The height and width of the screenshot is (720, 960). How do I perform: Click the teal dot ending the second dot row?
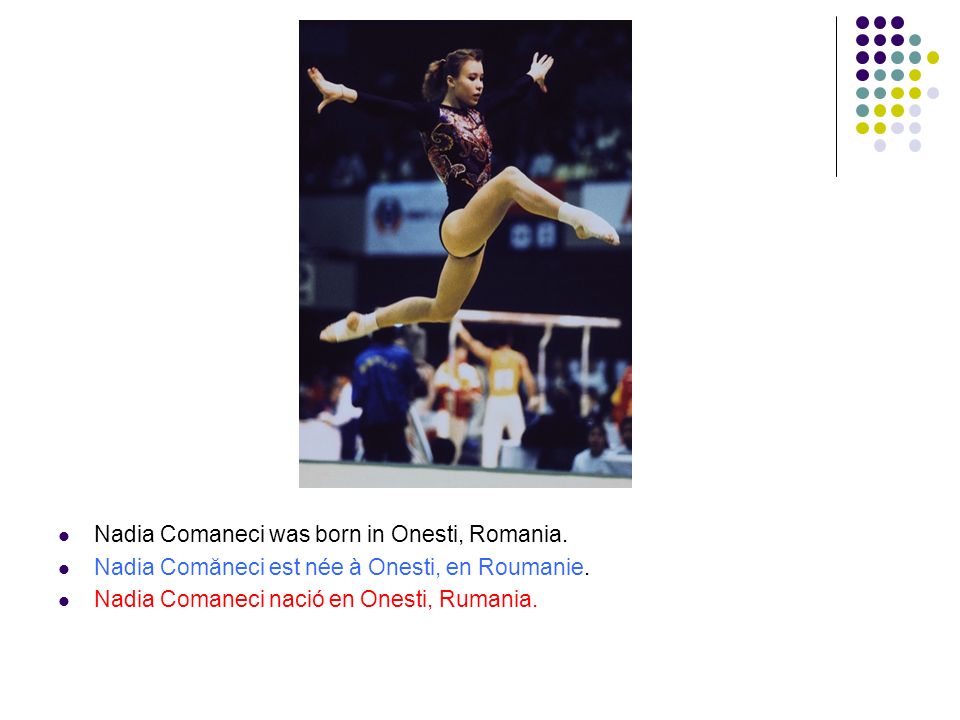coord(915,40)
